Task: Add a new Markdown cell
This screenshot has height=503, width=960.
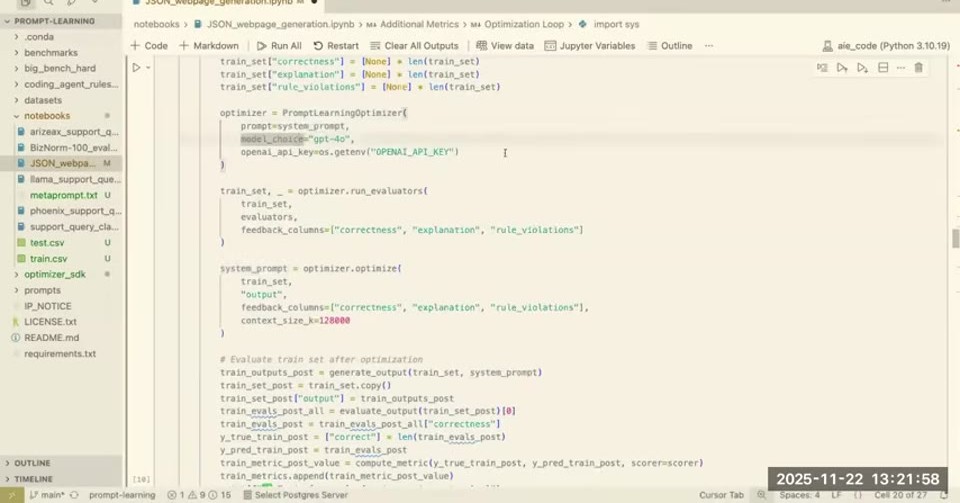Action: pyautogui.click(x=209, y=46)
